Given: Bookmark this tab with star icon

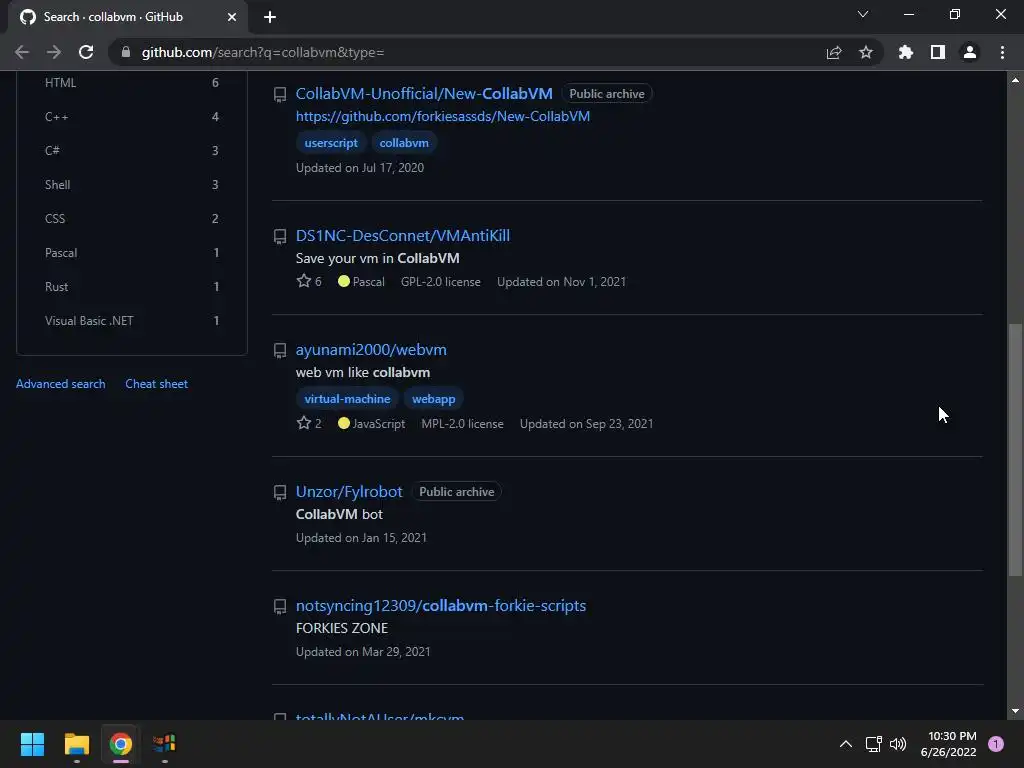Looking at the screenshot, I should (866, 52).
